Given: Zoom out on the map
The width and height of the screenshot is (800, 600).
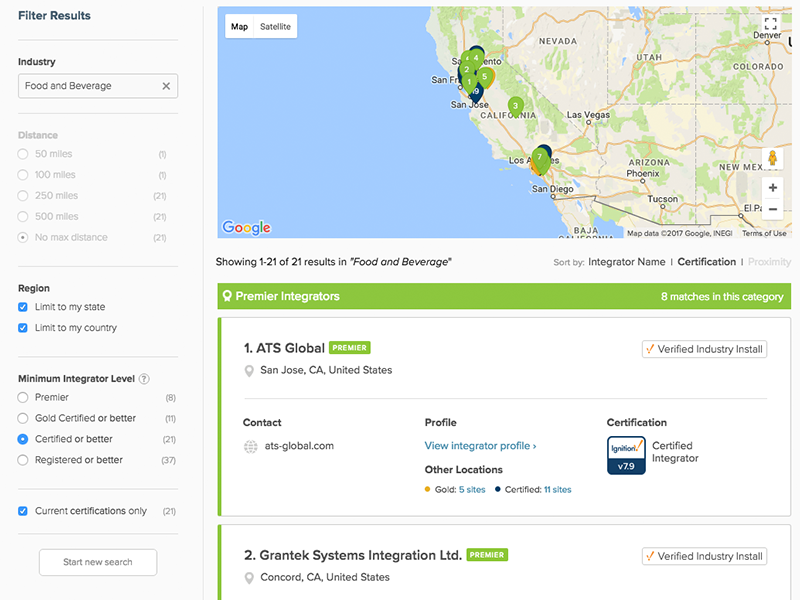Looking at the screenshot, I should [x=772, y=209].
